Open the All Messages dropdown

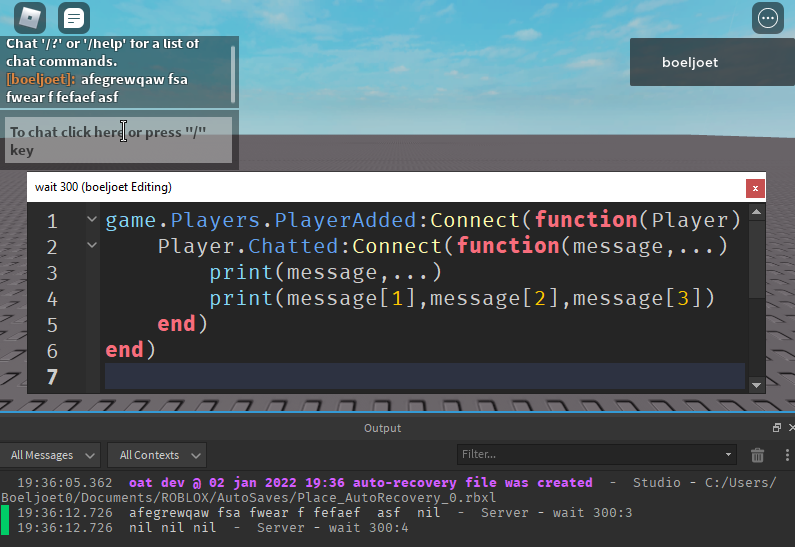(50, 455)
